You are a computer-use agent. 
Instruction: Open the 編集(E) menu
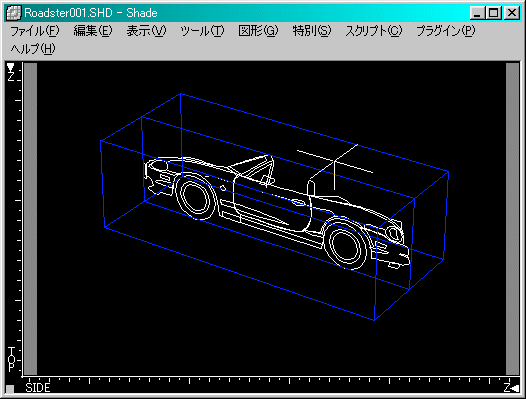coord(93,31)
